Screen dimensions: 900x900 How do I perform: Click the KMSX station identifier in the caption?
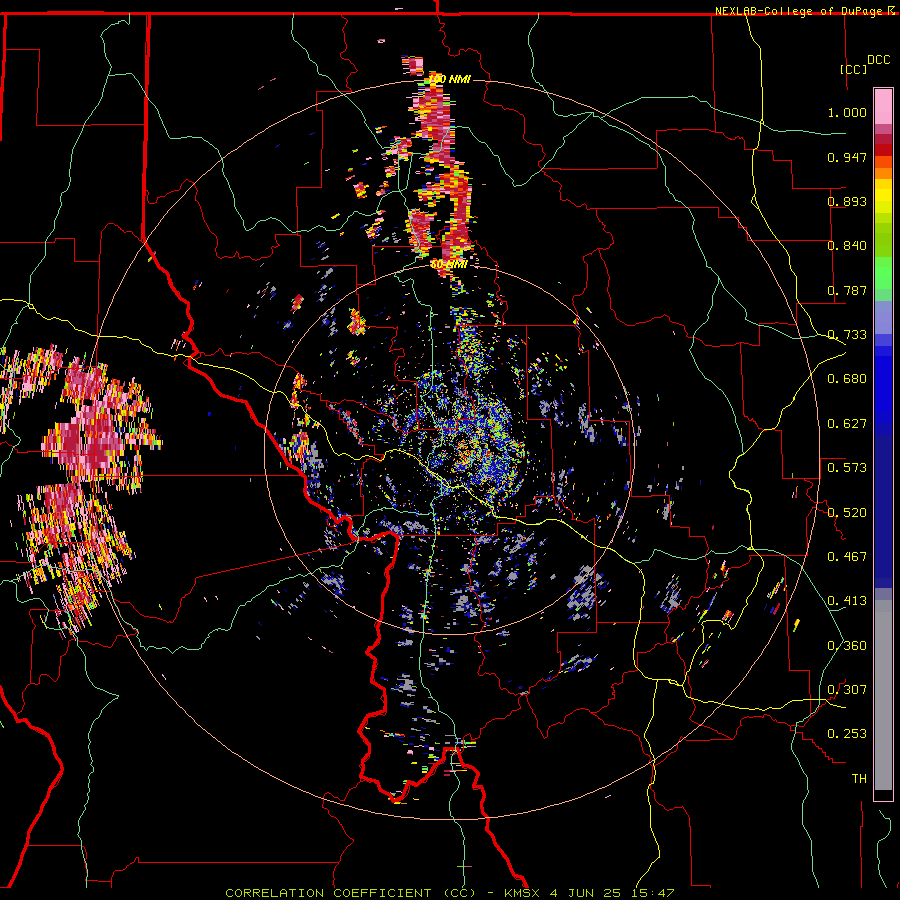pos(522,893)
